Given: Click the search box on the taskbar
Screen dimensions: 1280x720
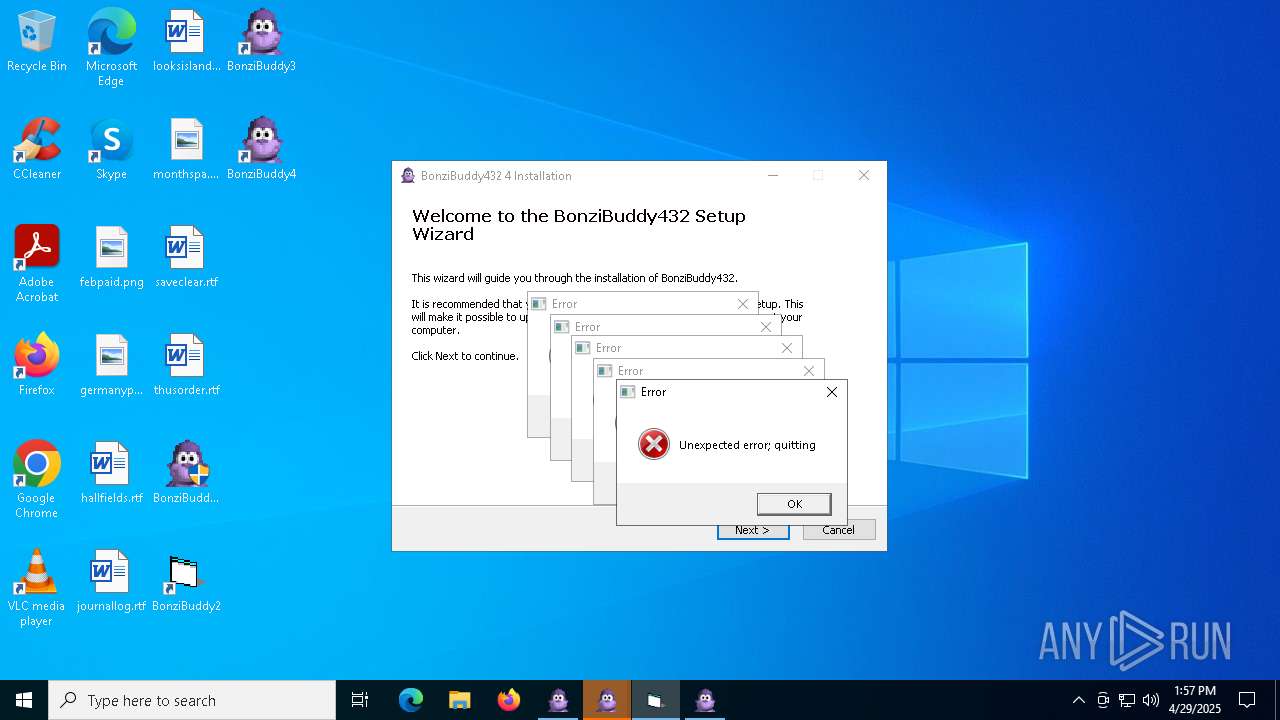Looking at the screenshot, I should coord(192,700).
